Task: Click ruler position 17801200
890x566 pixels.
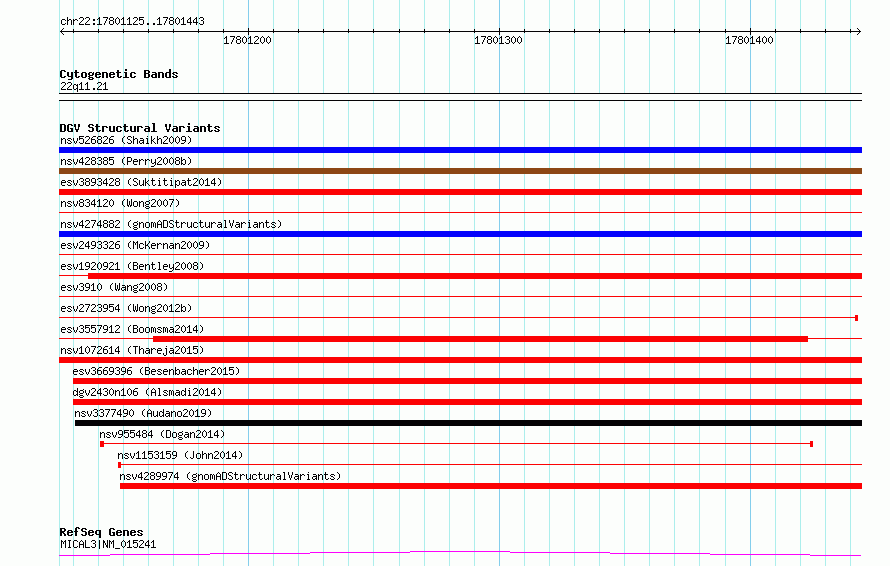Action: click(247, 40)
